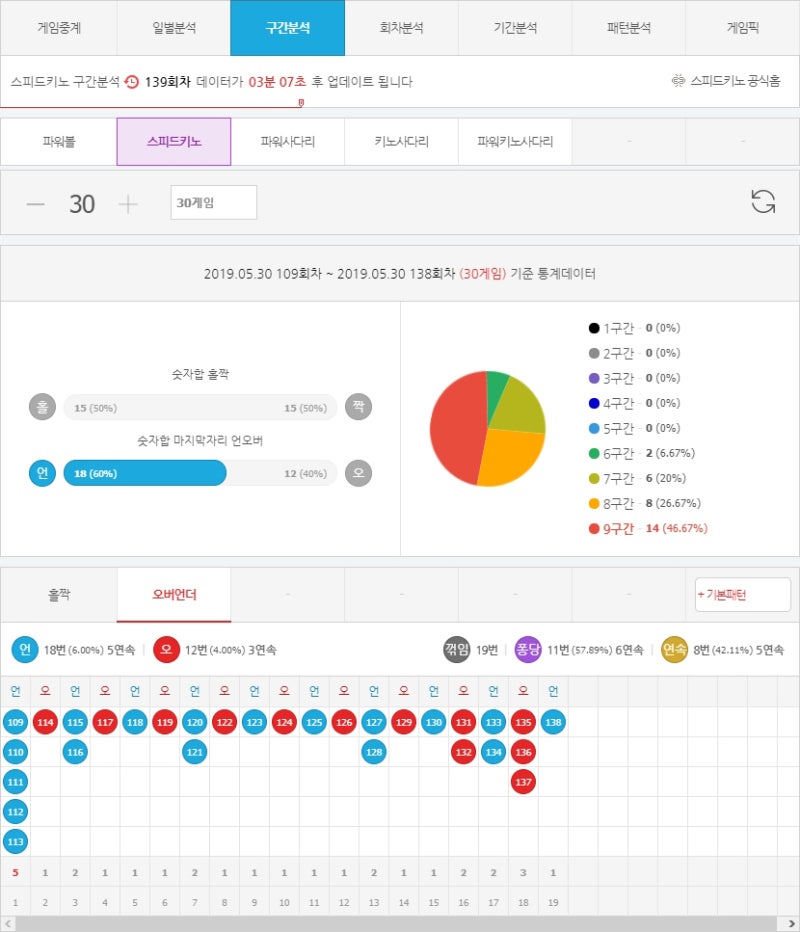Select round 129 red ball

coord(404,722)
